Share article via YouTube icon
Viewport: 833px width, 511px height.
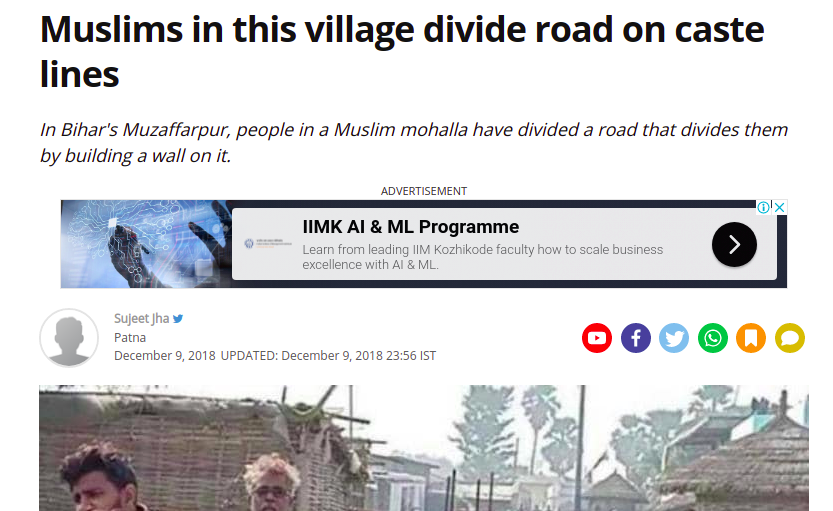click(x=597, y=338)
